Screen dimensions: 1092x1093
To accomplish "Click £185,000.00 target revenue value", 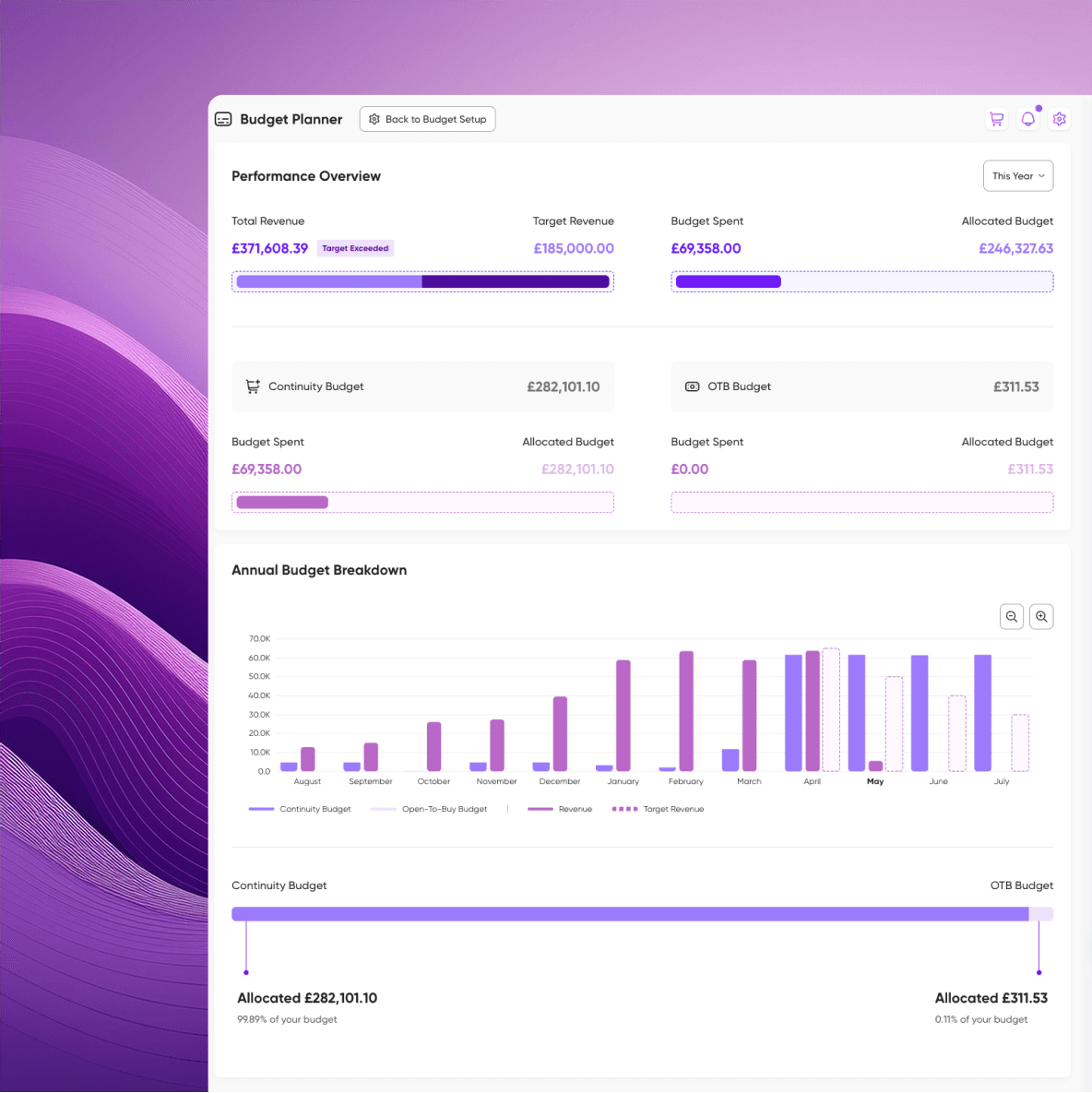I will (x=574, y=248).
